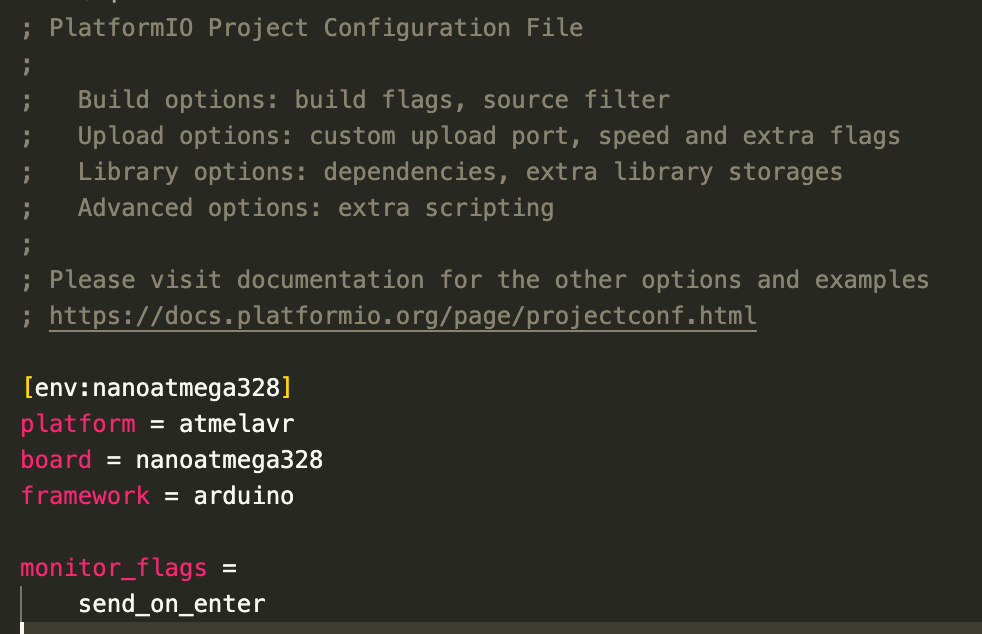Viewport: 982px width, 634px height.
Task: Click the Advanced options comment line
Action: (x=316, y=208)
